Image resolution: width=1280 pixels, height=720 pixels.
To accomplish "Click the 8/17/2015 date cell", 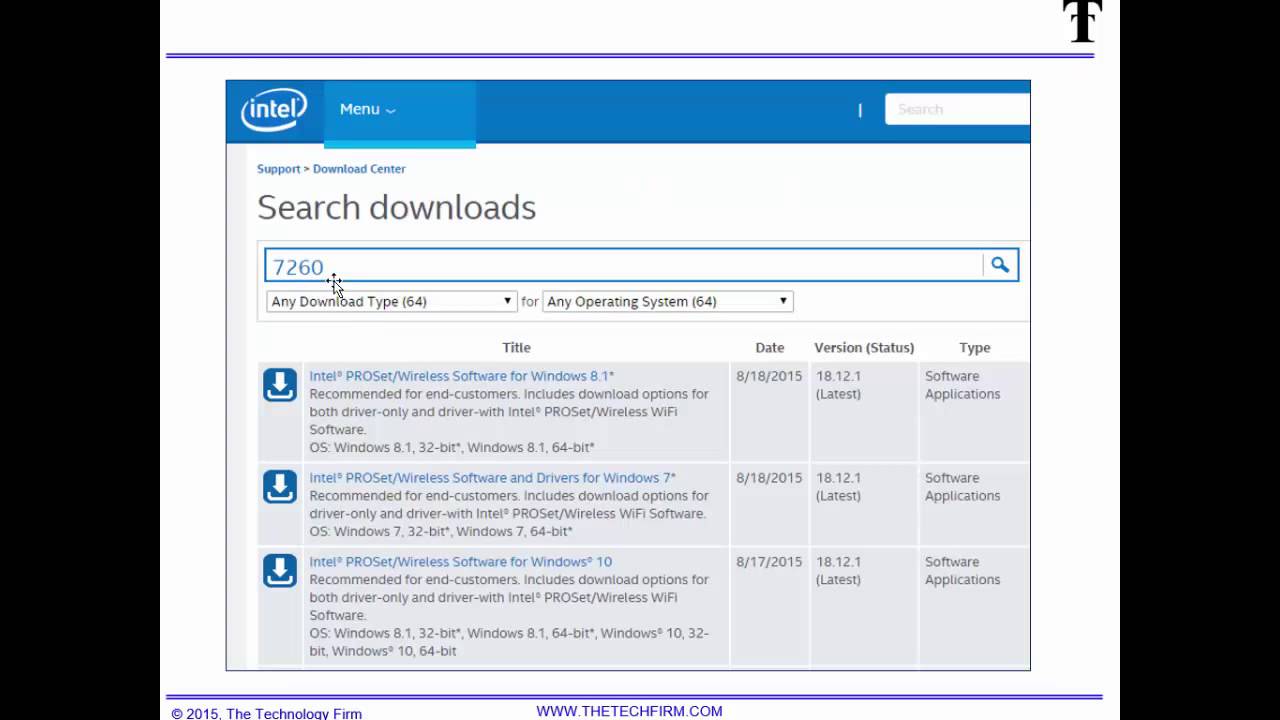I will pyautogui.click(x=769, y=562).
